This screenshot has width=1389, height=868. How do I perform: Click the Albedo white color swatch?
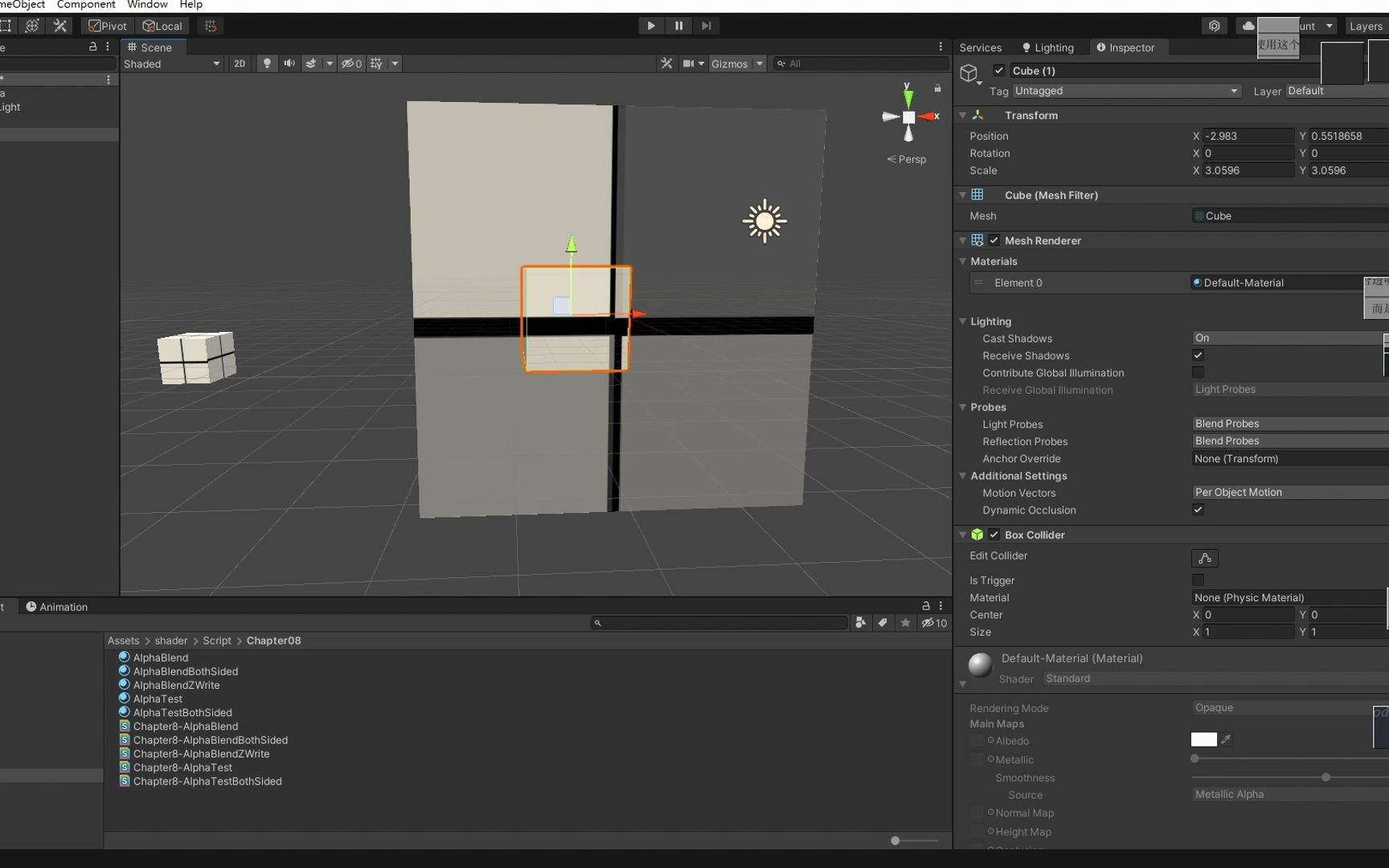click(1203, 739)
